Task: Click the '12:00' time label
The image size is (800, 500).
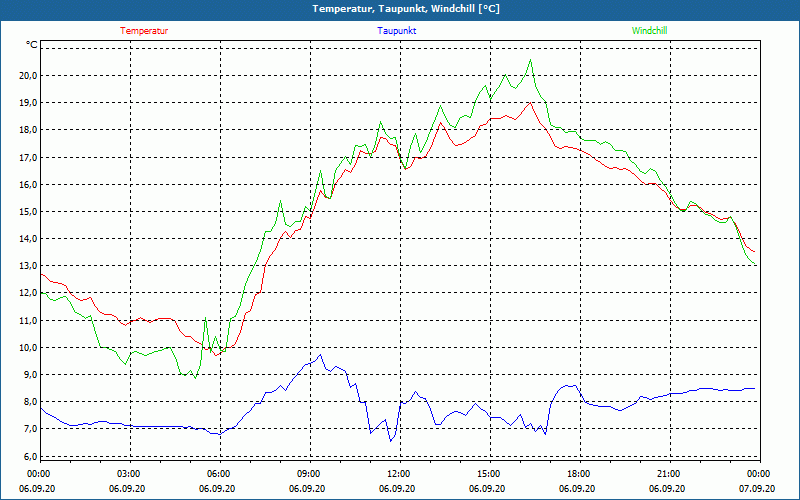Action: (399, 474)
